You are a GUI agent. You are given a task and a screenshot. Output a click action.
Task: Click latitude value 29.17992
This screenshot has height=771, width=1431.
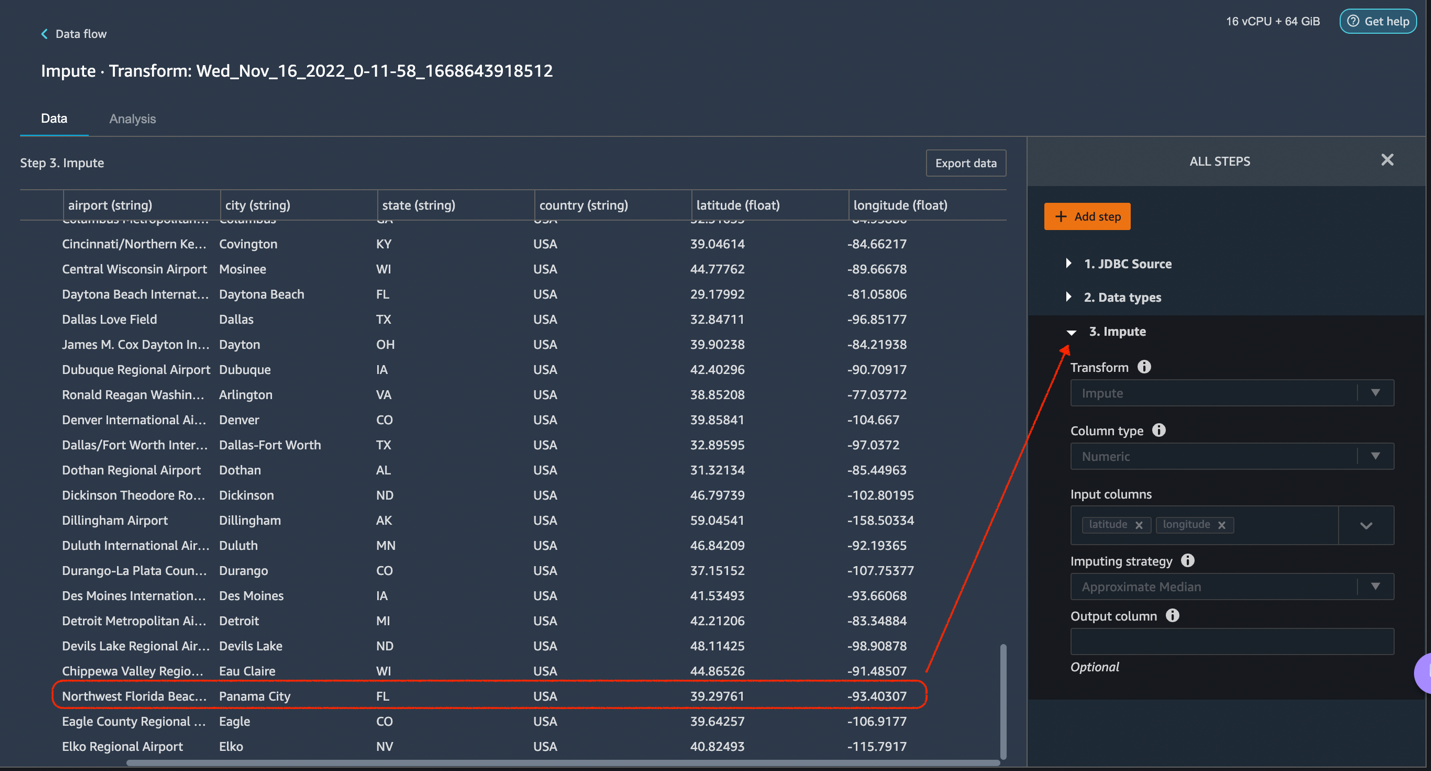pos(717,294)
